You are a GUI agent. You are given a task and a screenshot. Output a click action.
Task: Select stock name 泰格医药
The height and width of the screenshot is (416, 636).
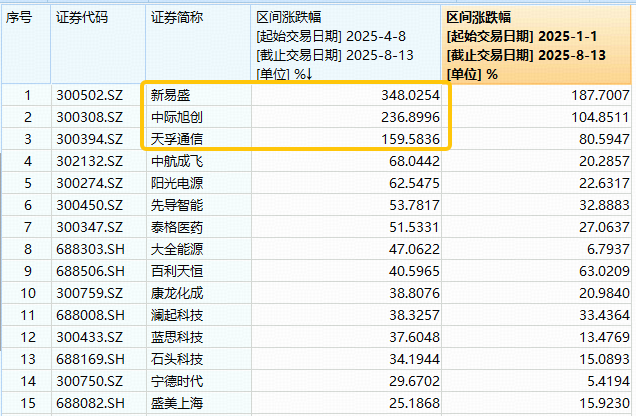177,227
